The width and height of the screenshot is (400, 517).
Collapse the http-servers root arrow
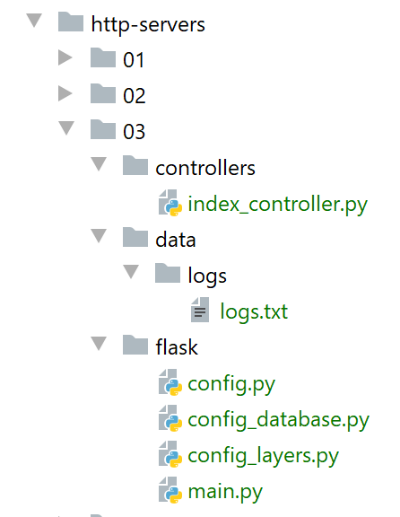pos(34,20)
